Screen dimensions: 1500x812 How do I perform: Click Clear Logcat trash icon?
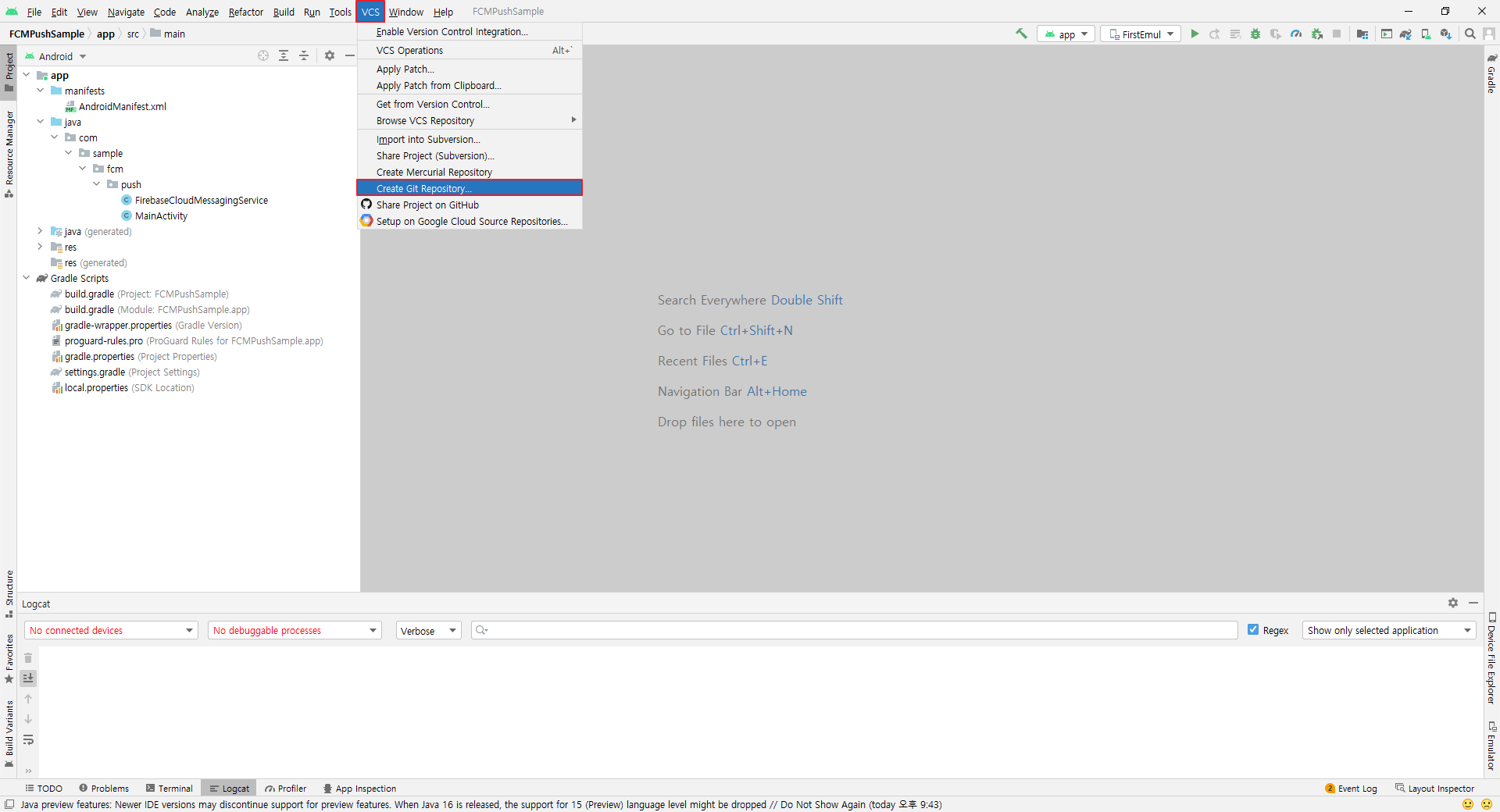pyautogui.click(x=28, y=658)
